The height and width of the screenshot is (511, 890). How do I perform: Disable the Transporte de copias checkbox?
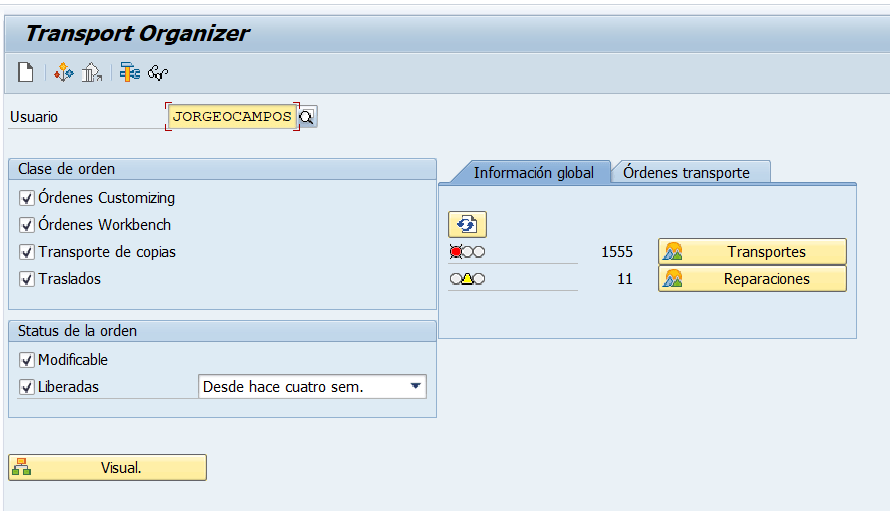coord(27,252)
